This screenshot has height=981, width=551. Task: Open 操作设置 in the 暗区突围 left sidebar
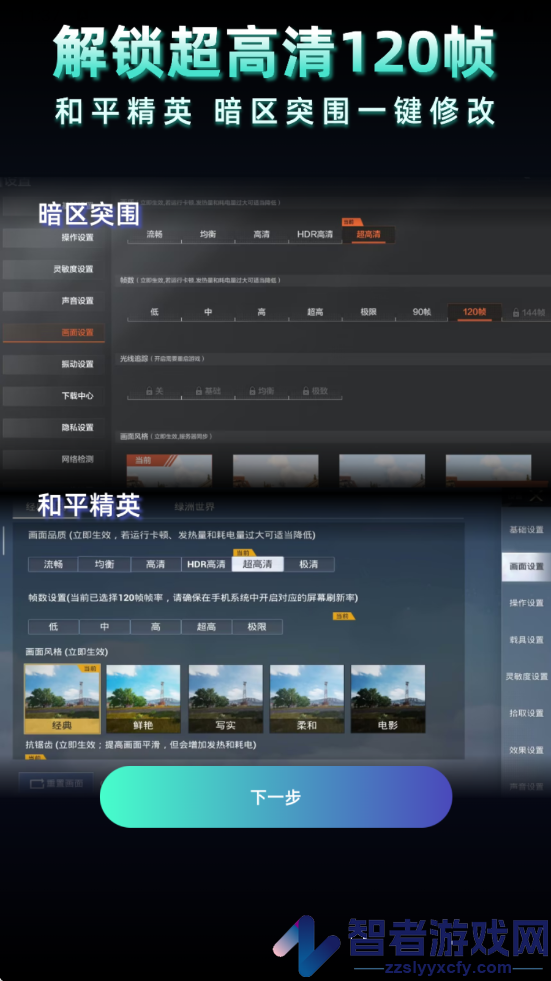click(54, 237)
